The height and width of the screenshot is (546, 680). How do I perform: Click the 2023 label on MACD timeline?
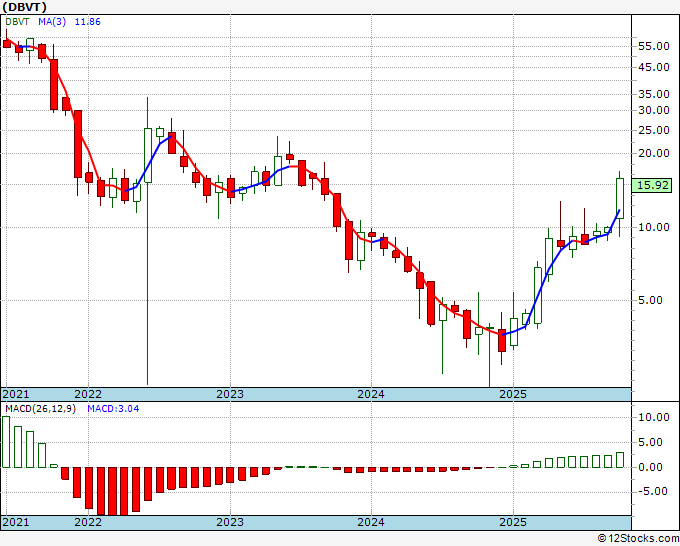coord(230,522)
